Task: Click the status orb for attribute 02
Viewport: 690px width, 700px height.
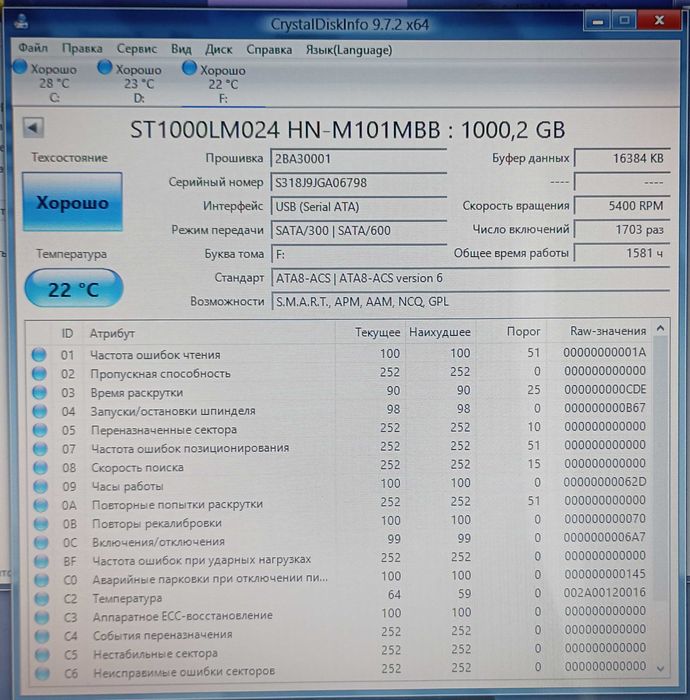Action: pos(39,374)
